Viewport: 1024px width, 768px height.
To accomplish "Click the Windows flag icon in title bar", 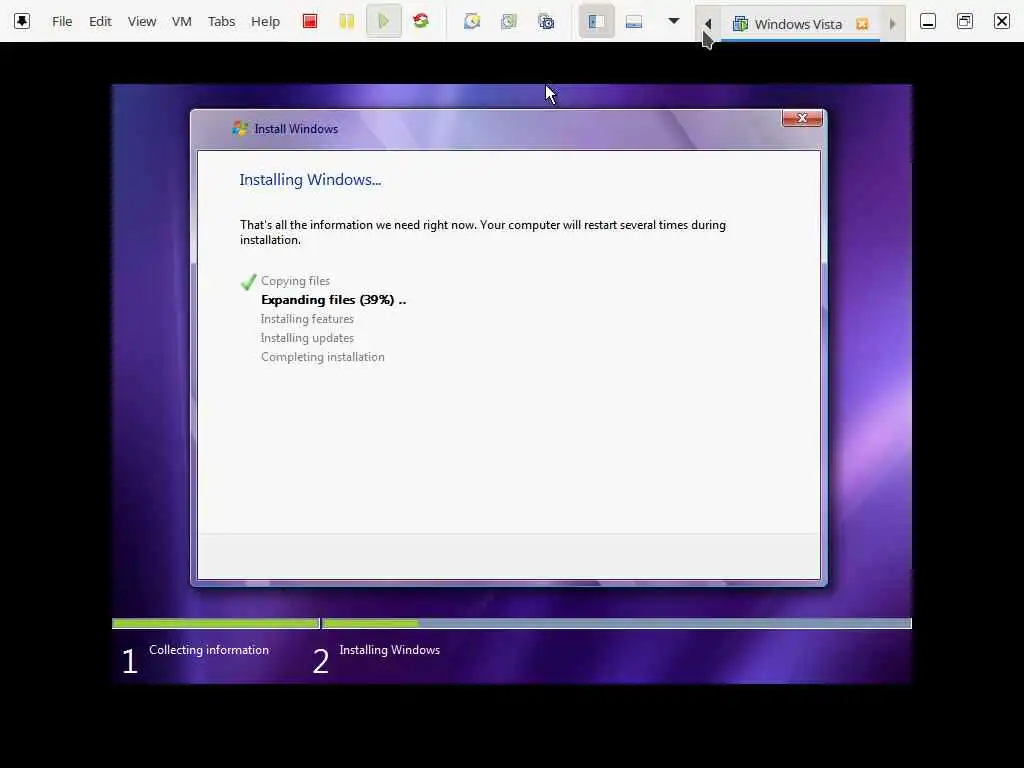I will click(240, 128).
